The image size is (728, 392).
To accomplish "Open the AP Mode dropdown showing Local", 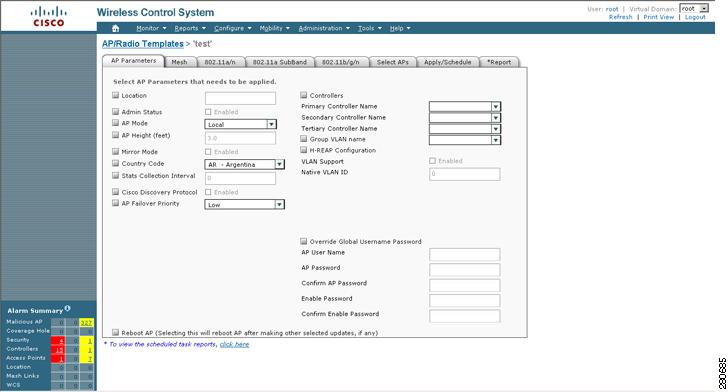I will [240, 124].
